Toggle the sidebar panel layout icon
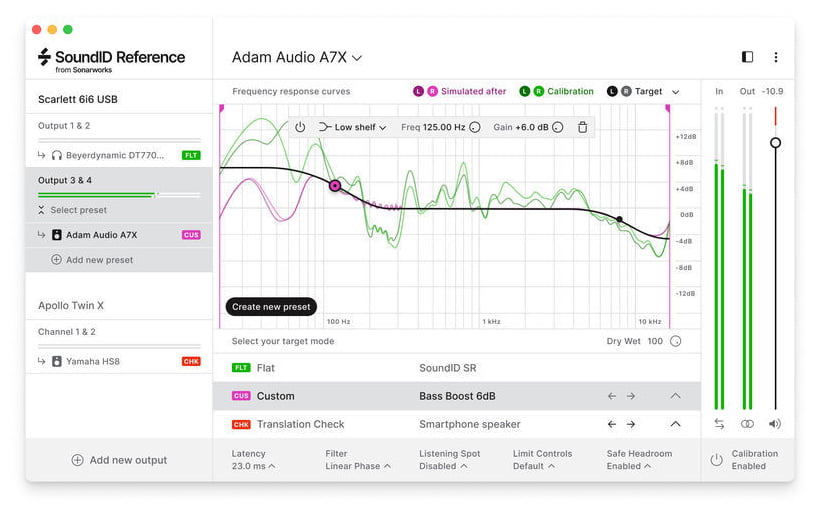Viewport: 820px width, 515px height. [x=747, y=57]
